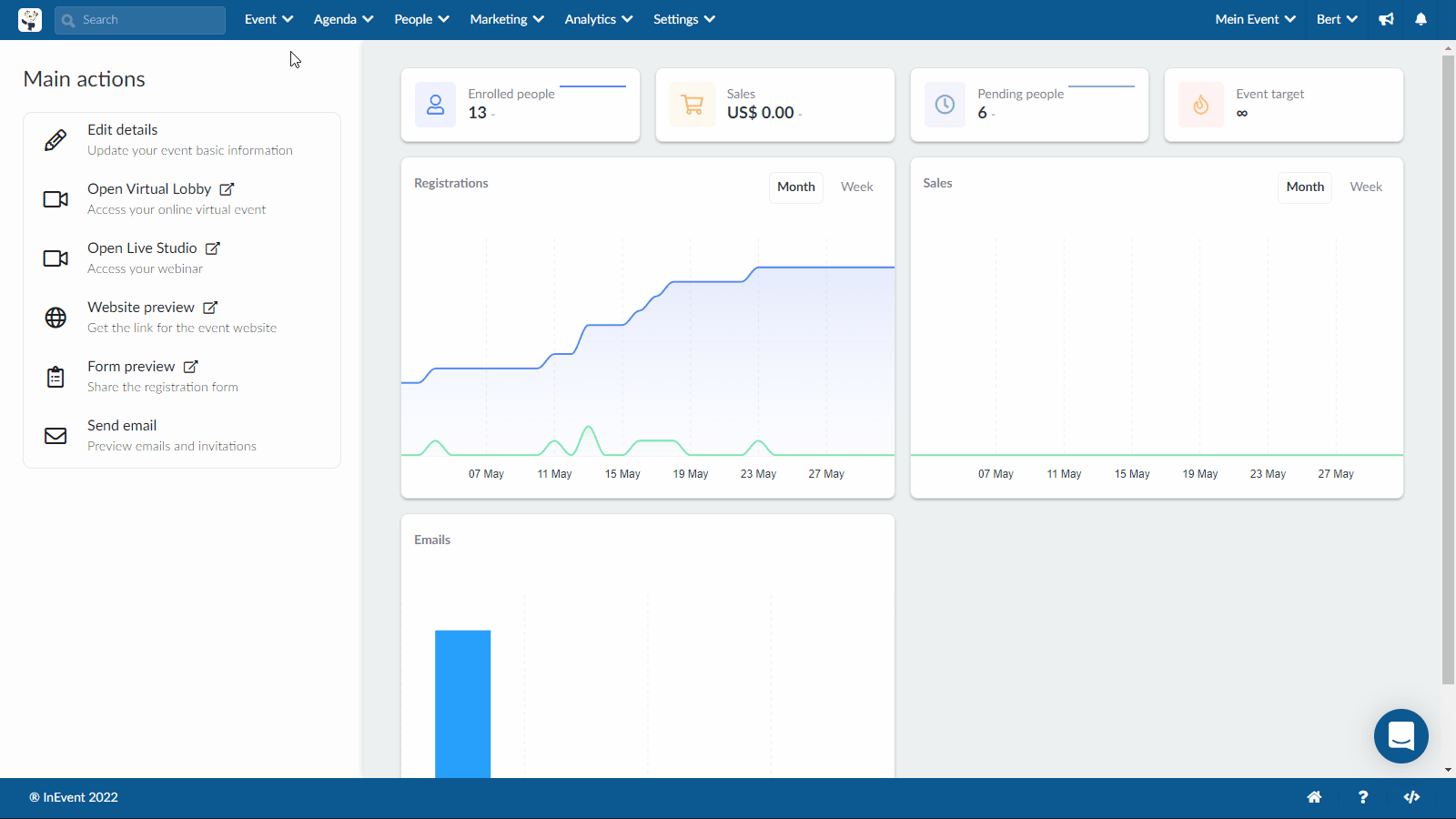The height and width of the screenshot is (819, 1456).
Task: Click the Enrolled people user icon
Action: [435, 105]
